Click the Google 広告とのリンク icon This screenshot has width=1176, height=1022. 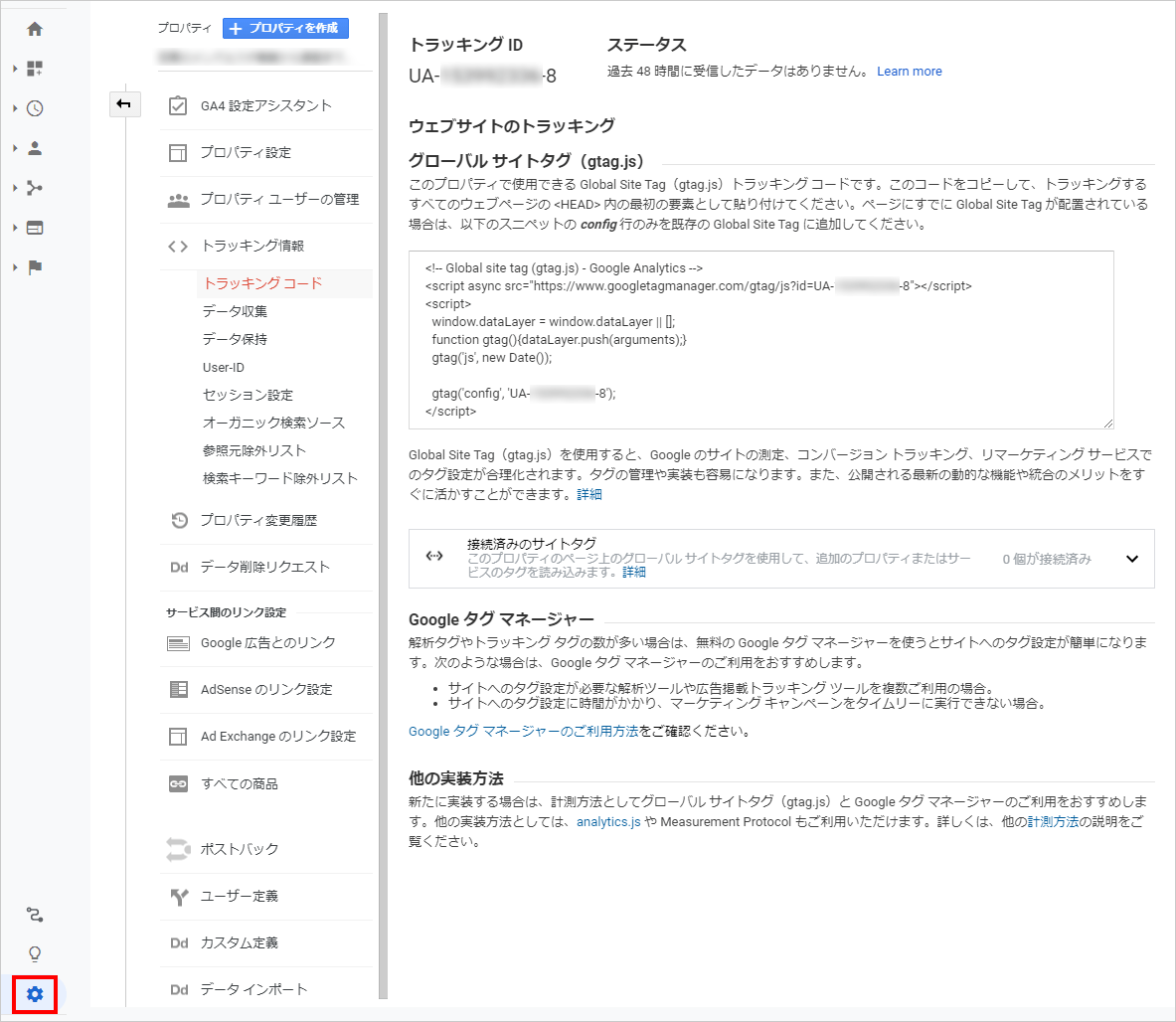coord(178,643)
